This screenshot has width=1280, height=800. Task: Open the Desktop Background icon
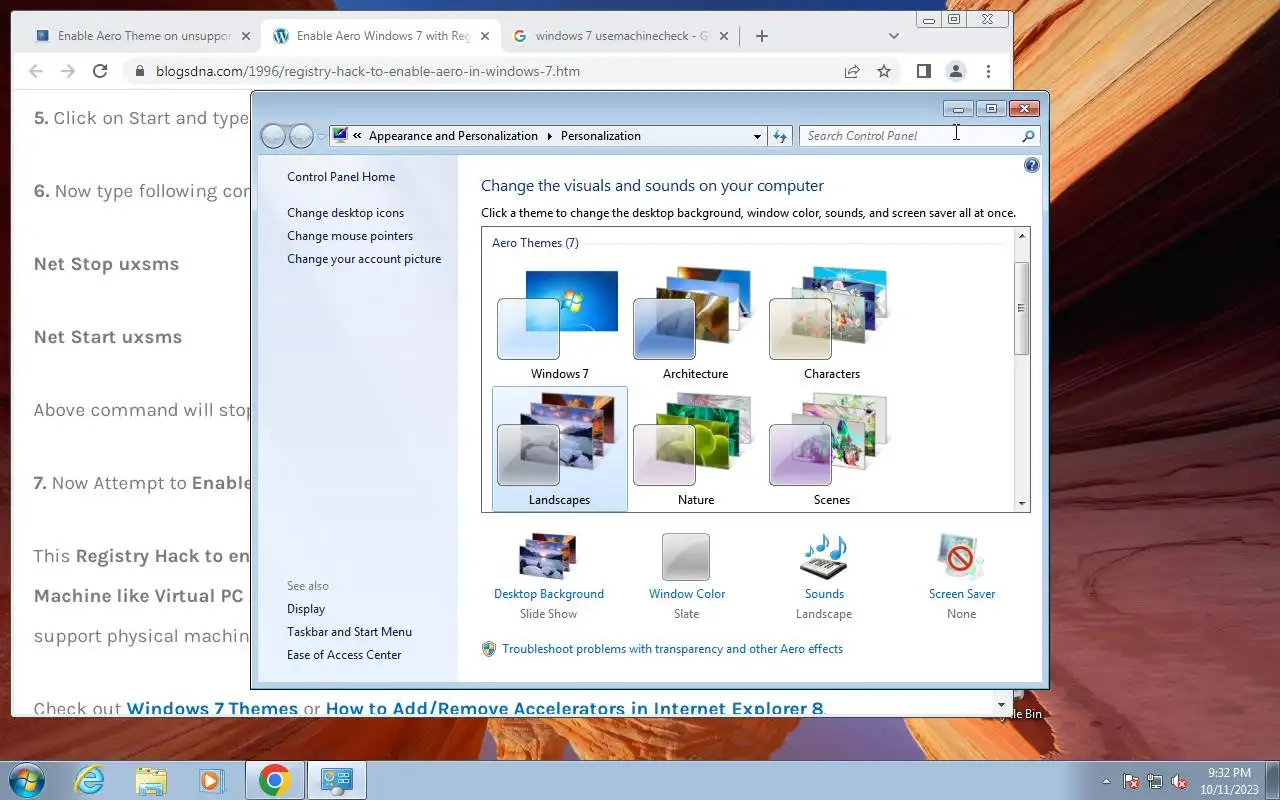548,555
